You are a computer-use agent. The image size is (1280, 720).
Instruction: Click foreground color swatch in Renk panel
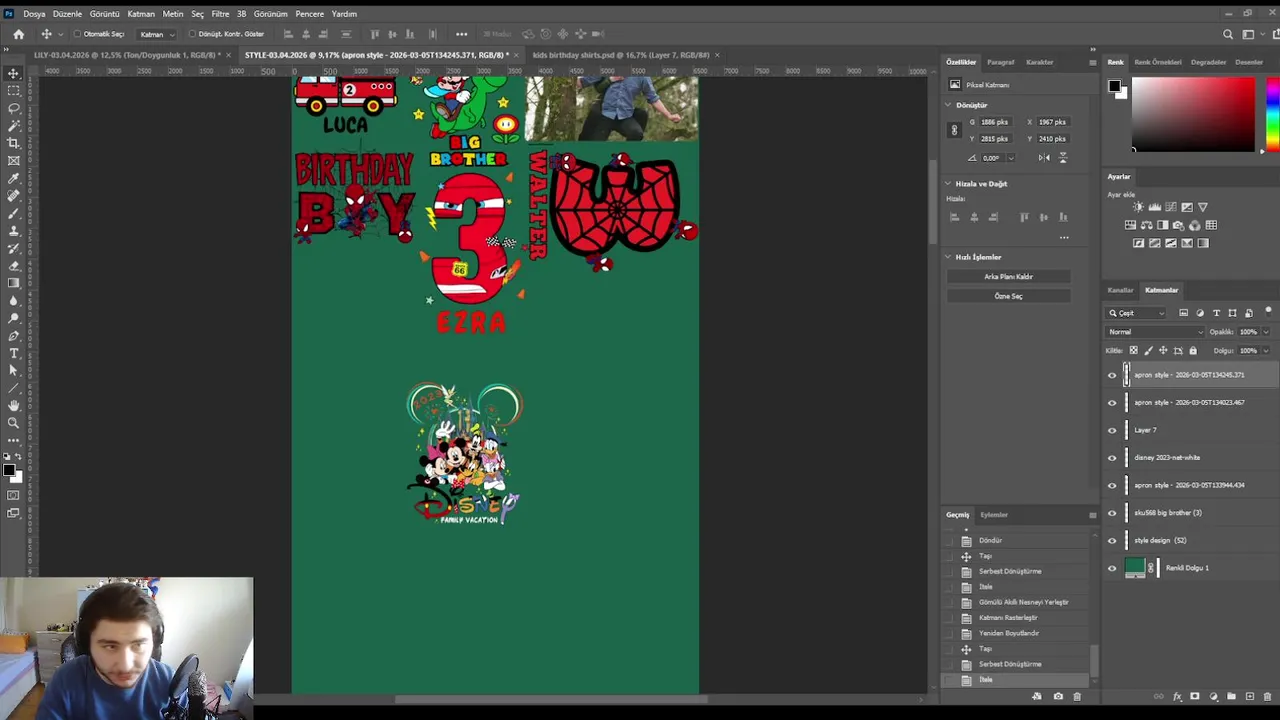(1114, 86)
